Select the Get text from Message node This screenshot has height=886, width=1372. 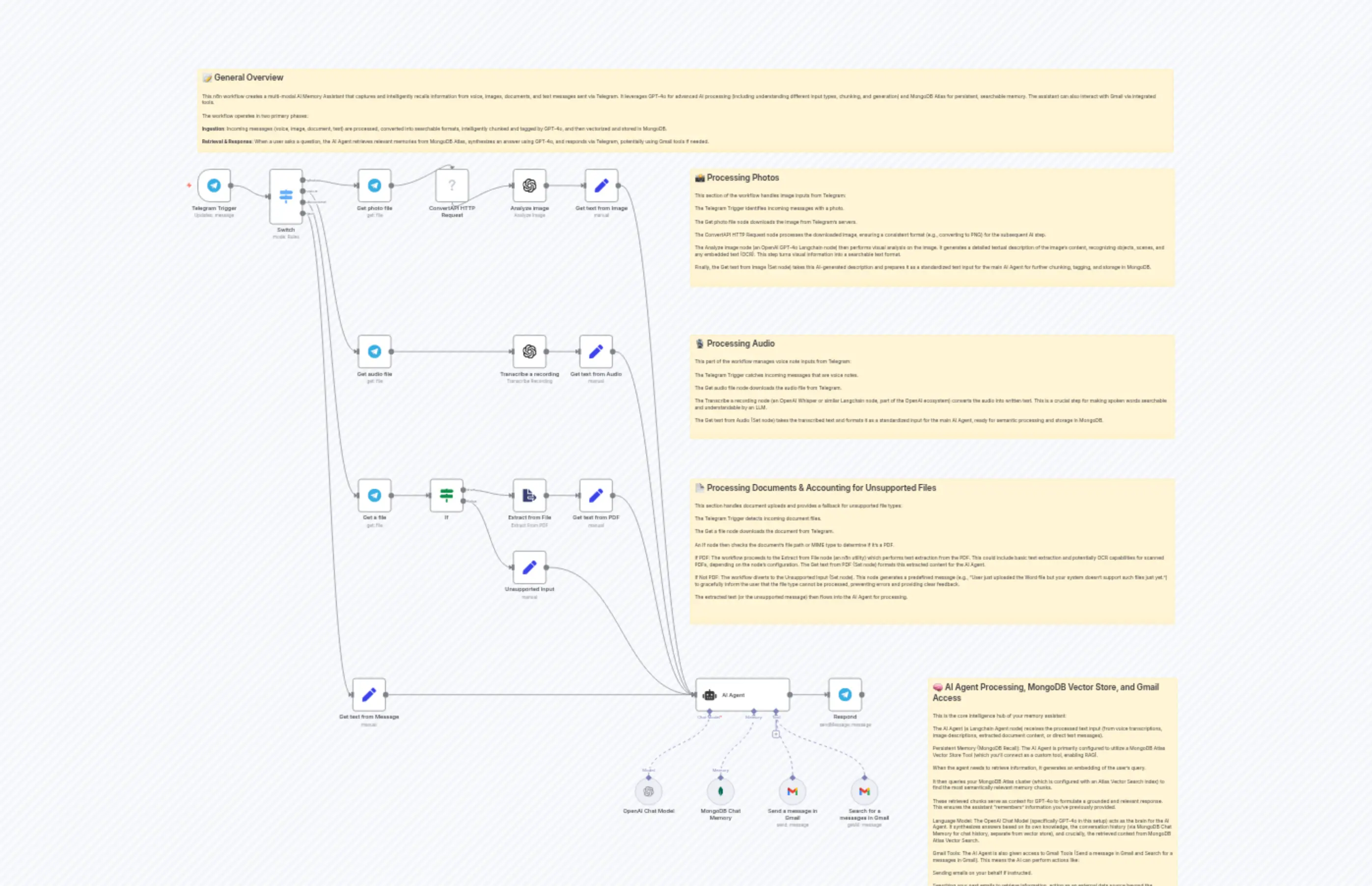pyautogui.click(x=369, y=695)
